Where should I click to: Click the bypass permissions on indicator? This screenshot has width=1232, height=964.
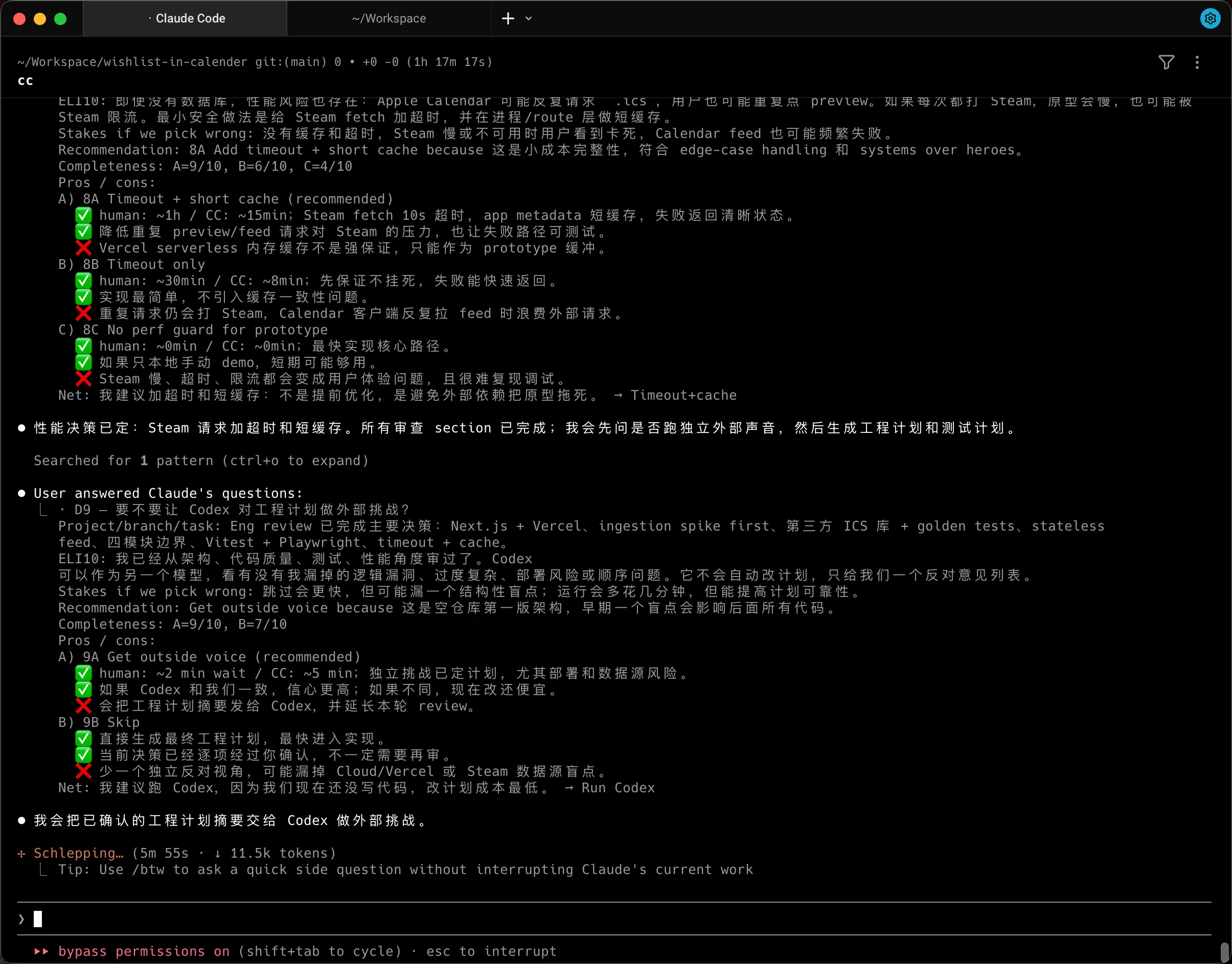[x=144, y=951]
